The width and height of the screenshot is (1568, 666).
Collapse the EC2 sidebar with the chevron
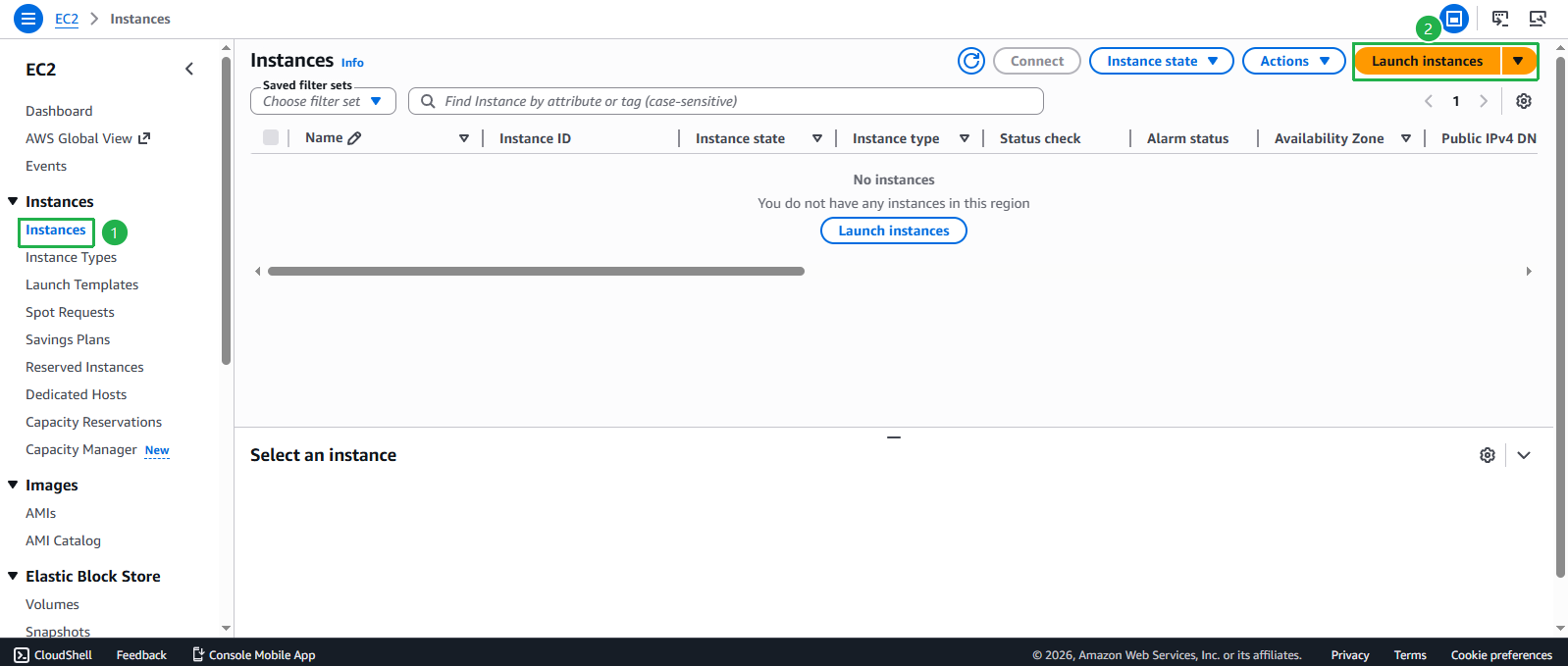pos(189,69)
